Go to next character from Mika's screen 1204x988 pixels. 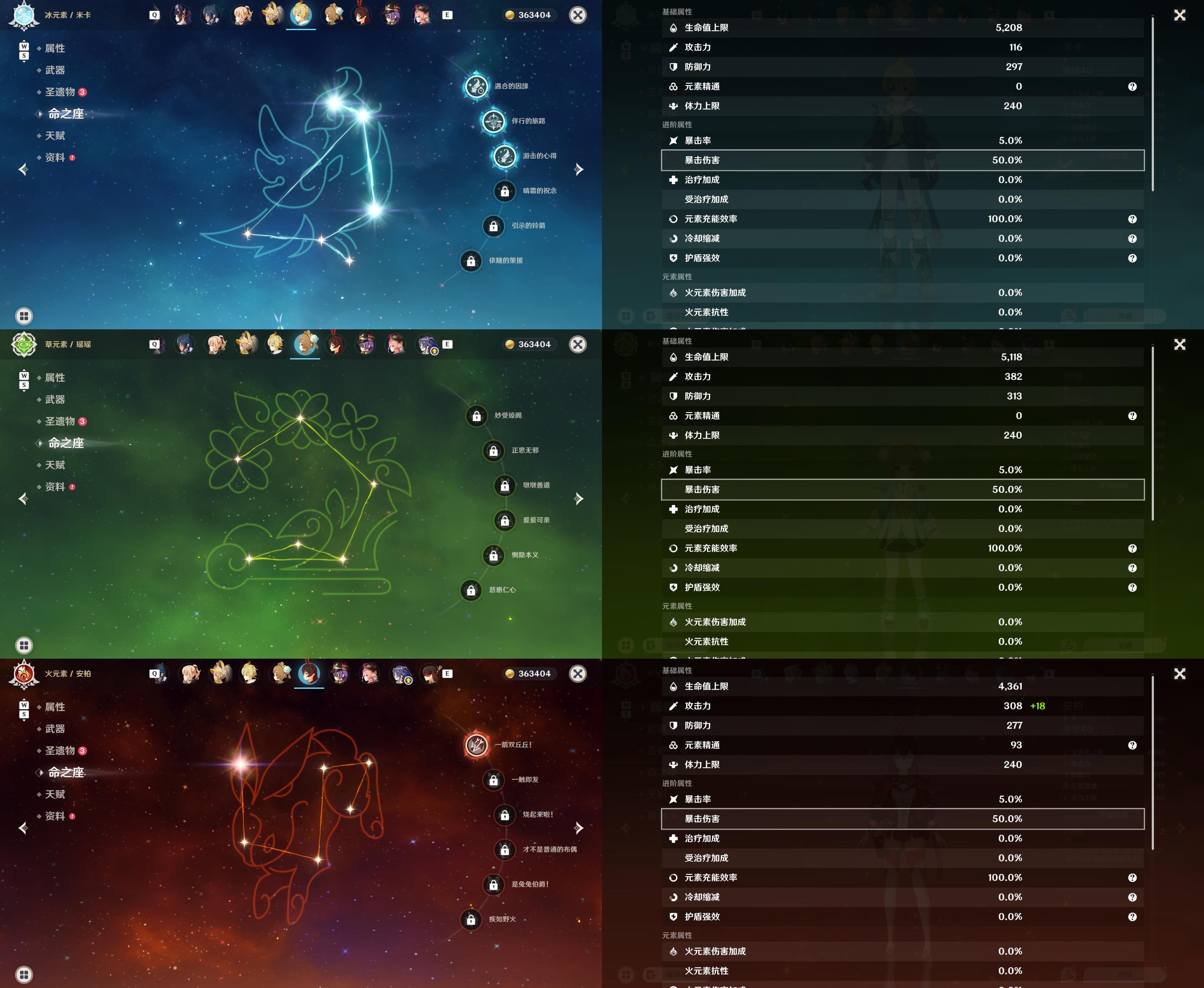tap(579, 169)
